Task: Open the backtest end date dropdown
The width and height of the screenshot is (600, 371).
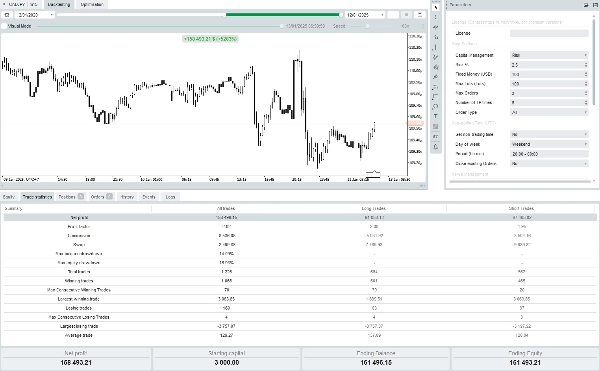Action: [365, 15]
